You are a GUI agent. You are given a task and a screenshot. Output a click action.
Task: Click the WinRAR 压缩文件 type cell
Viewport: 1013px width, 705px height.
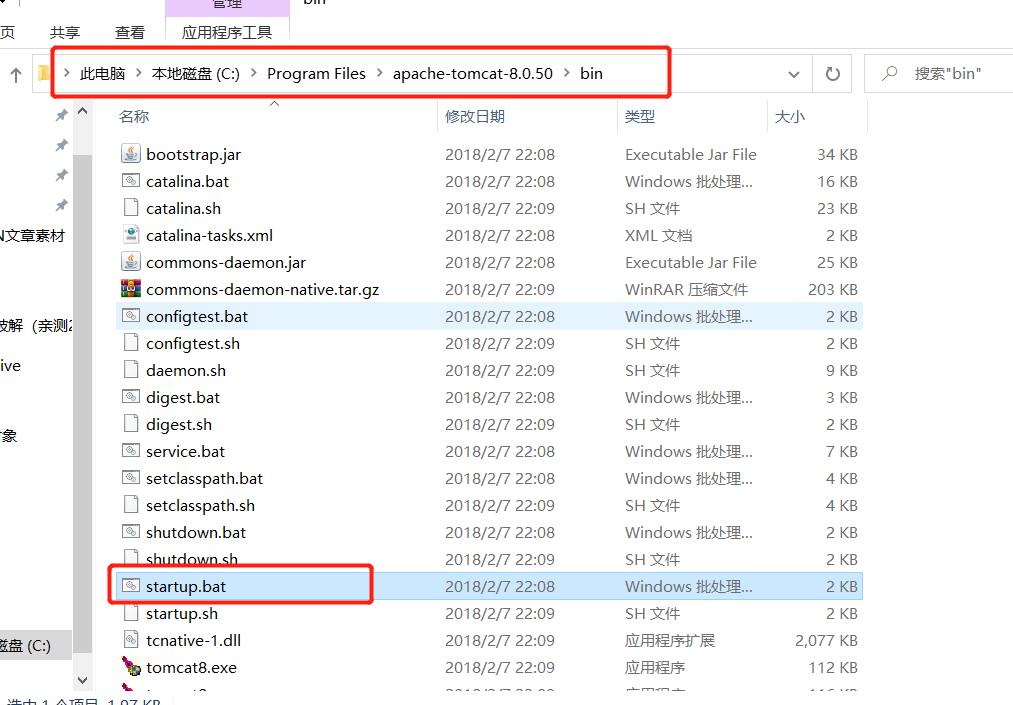686,289
